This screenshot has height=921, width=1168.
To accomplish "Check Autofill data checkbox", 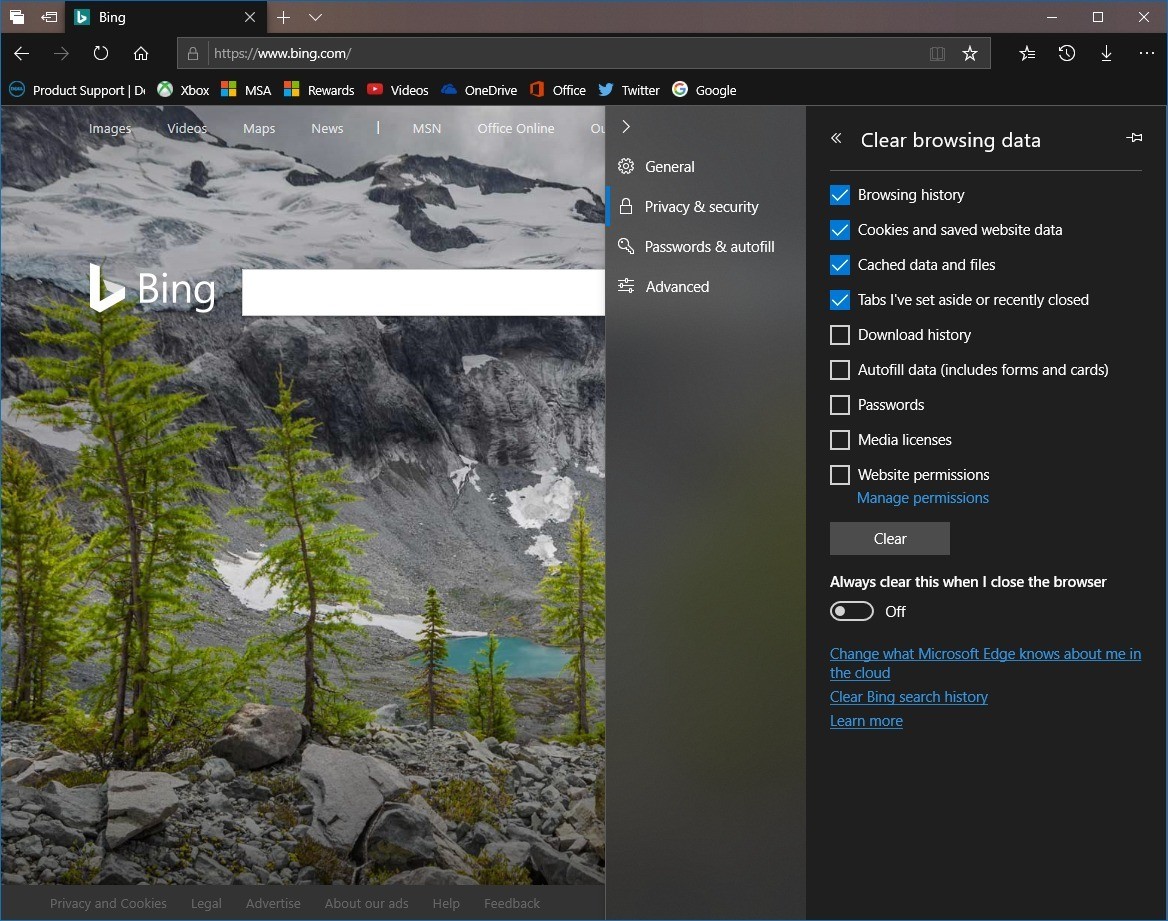I will tap(840, 370).
